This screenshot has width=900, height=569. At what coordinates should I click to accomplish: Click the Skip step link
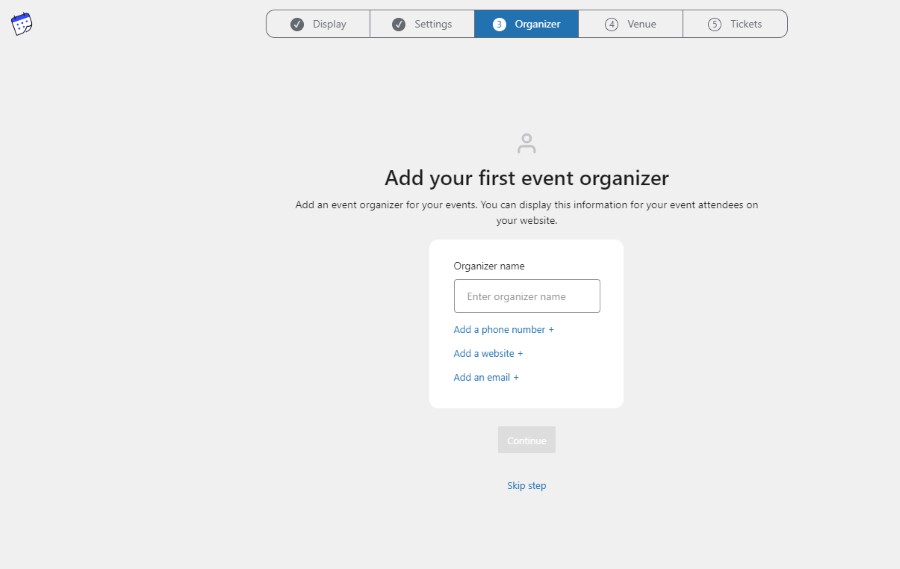[527, 486]
